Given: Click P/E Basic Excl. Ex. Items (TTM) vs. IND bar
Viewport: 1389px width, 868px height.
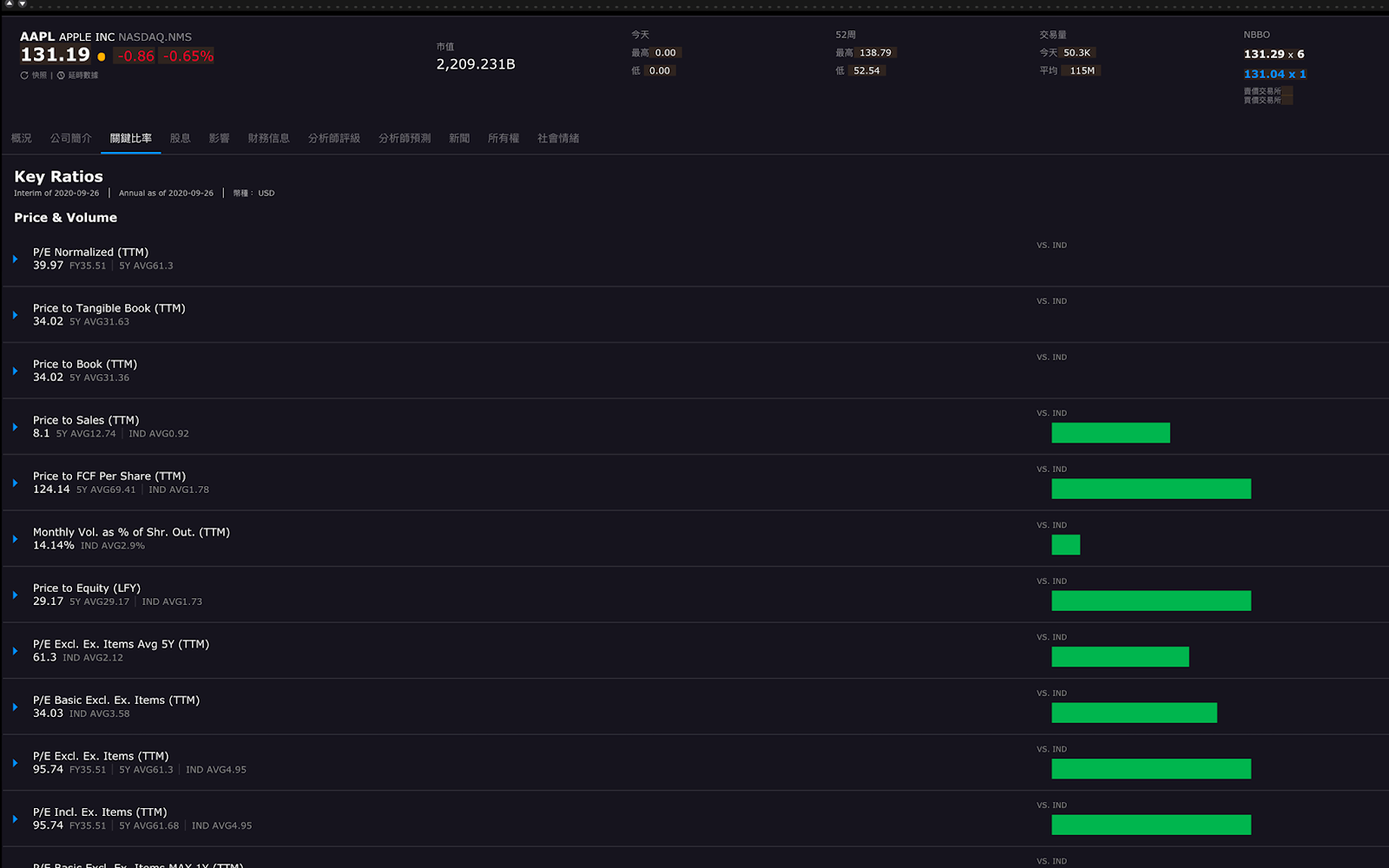Looking at the screenshot, I should [x=1134, y=713].
